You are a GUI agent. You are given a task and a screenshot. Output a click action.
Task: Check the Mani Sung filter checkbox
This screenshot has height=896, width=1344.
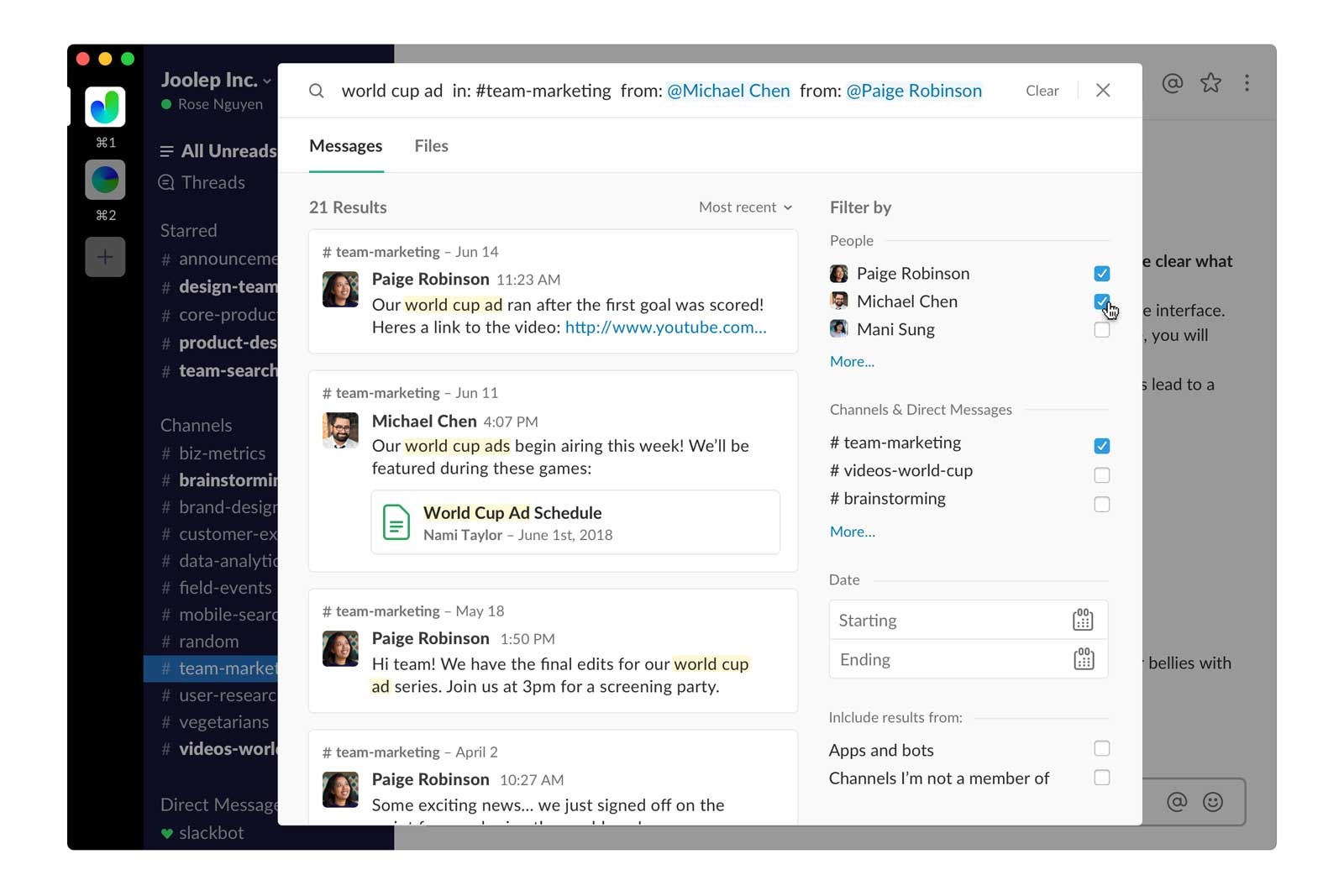[x=1102, y=330]
